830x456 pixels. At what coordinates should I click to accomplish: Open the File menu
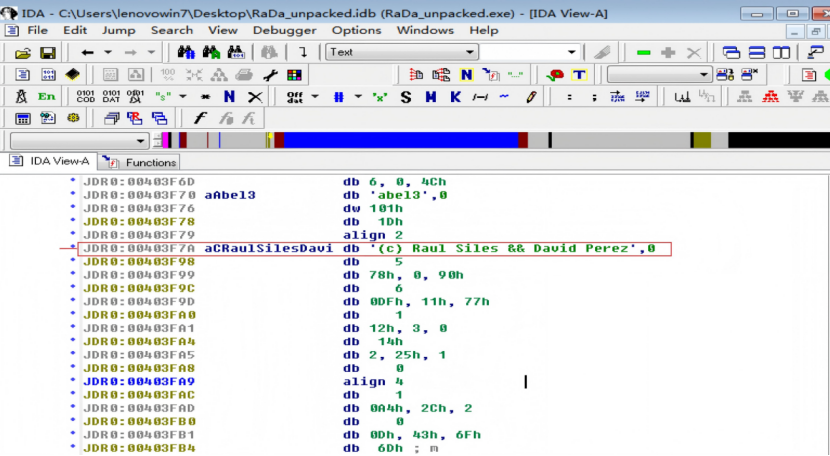point(37,30)
